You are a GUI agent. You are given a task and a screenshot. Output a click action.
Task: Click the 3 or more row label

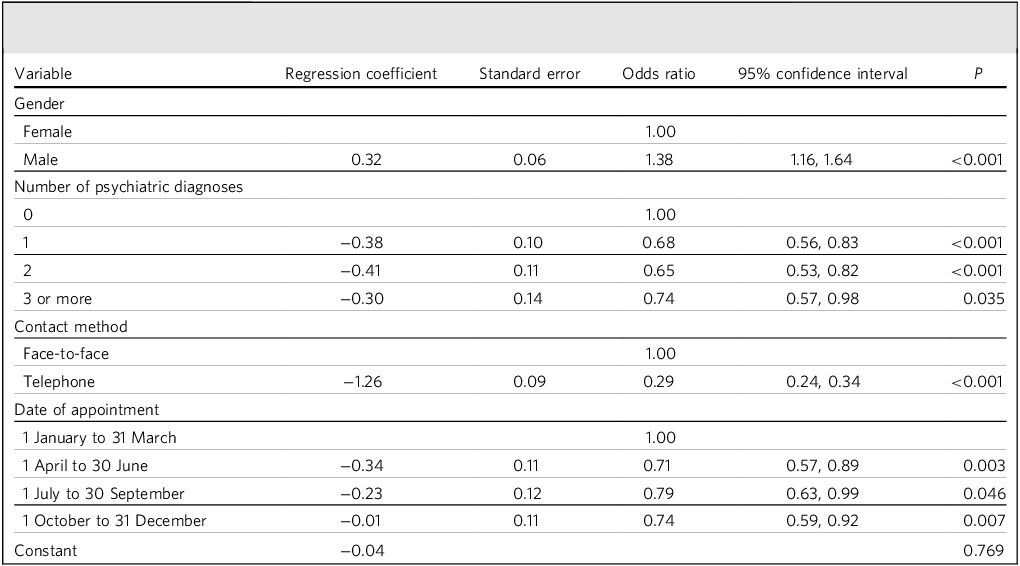point(57,299)
